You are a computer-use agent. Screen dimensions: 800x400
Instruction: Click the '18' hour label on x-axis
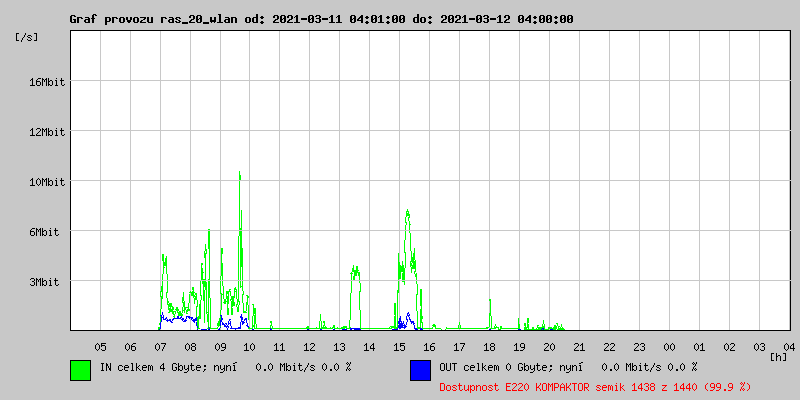pyautogui.click(x=489, y=347)
